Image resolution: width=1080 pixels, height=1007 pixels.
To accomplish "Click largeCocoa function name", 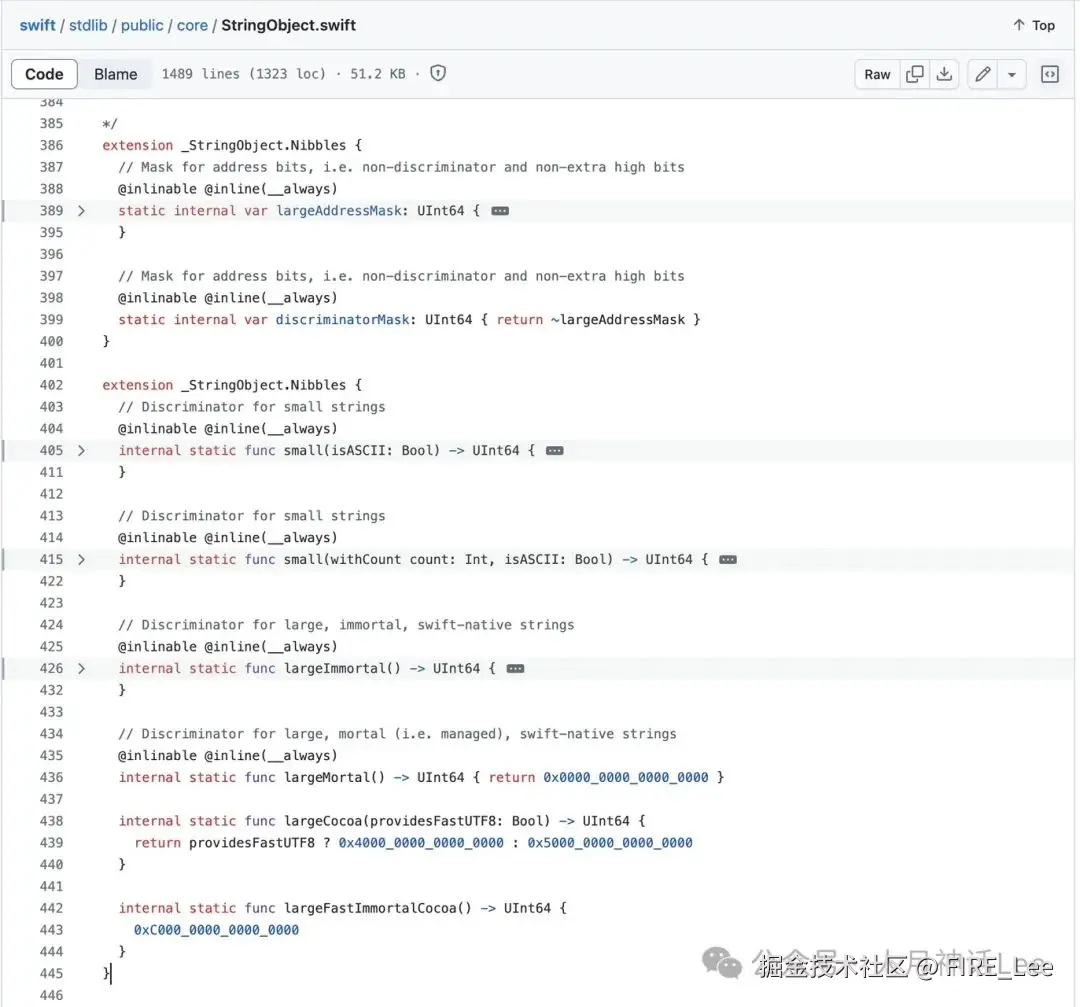I will pyautogui.click(x=322, y=821).
